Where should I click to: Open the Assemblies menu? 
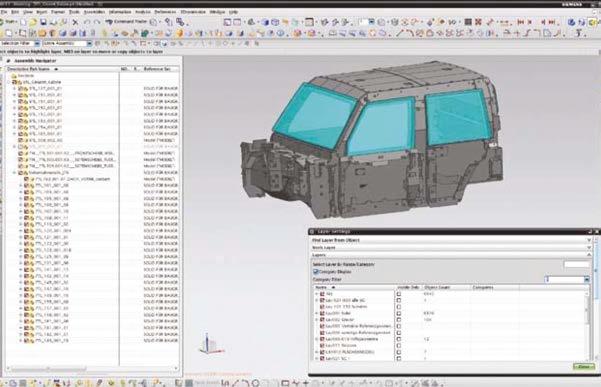[x=94, y=12]
